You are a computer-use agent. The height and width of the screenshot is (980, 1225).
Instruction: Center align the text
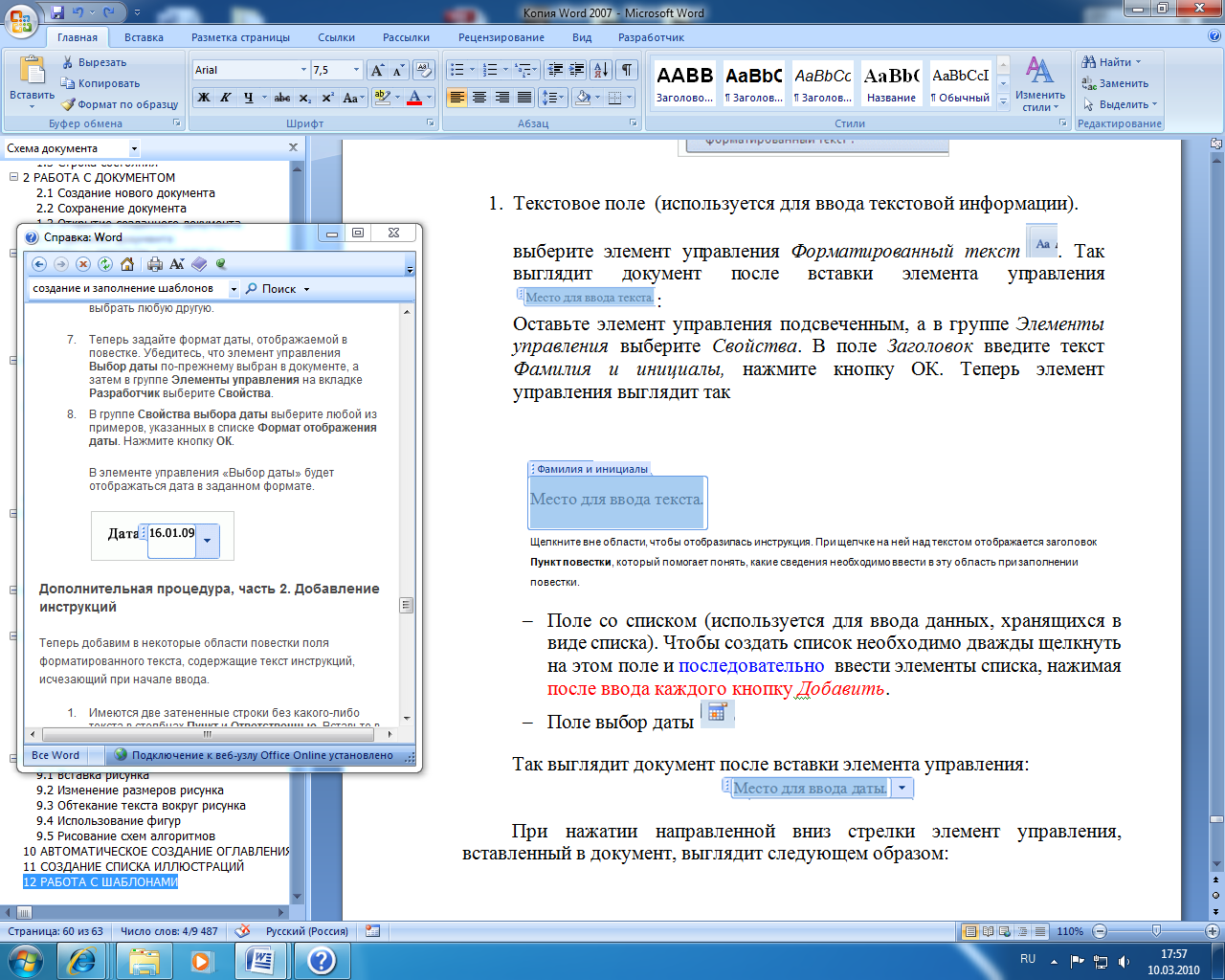click(x=479, y=98)
